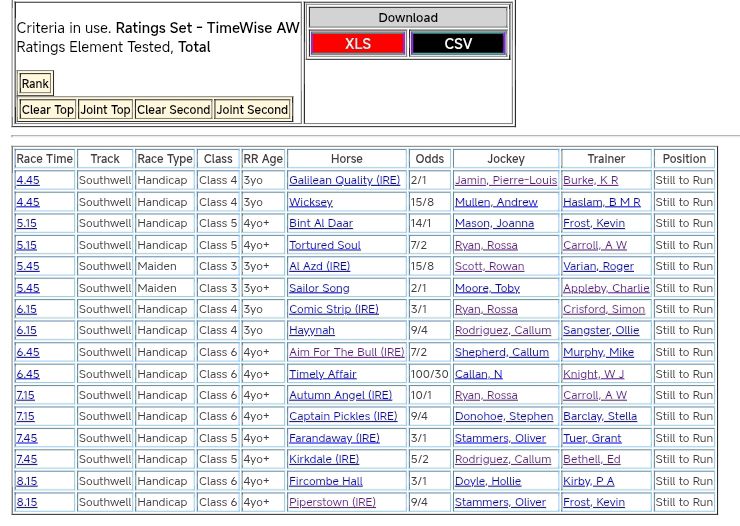This screenshot has height=526, width=740.
Task: Click the Clear Second button
Action: coord(173,110)
